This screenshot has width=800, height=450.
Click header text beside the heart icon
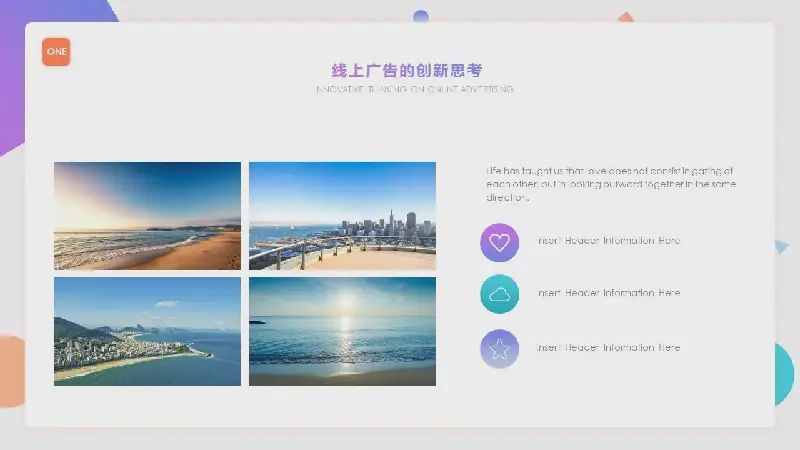pyautogui.click(x=609, y=240)
